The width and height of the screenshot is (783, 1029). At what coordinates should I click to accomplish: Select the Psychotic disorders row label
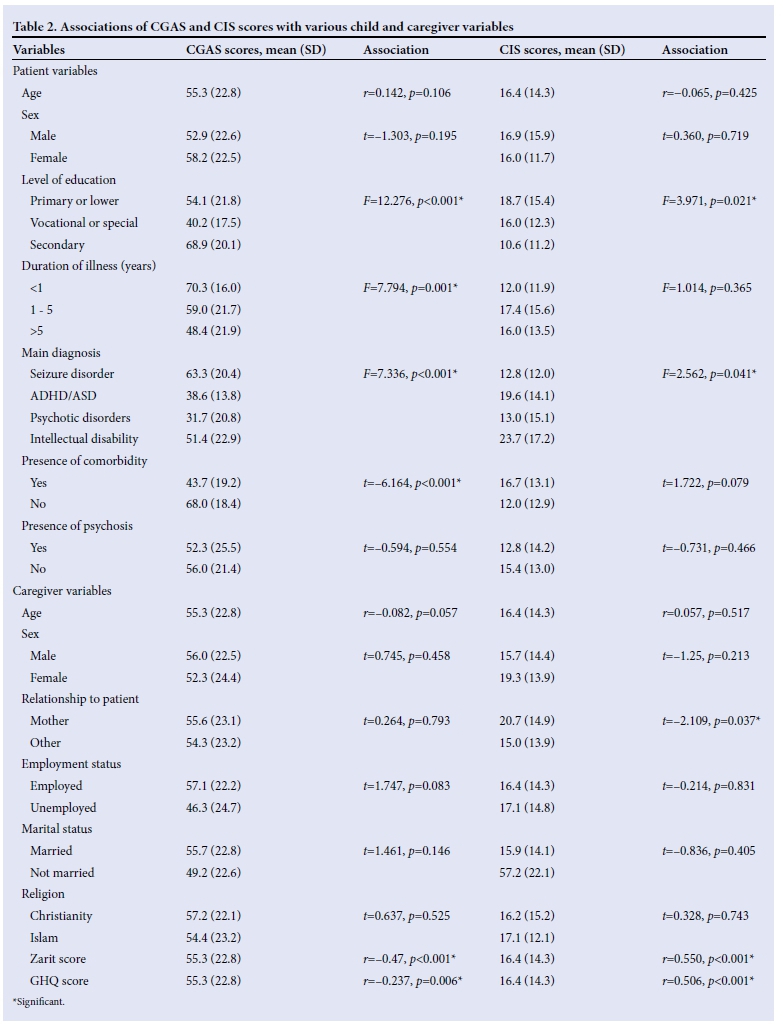(80, 418)
